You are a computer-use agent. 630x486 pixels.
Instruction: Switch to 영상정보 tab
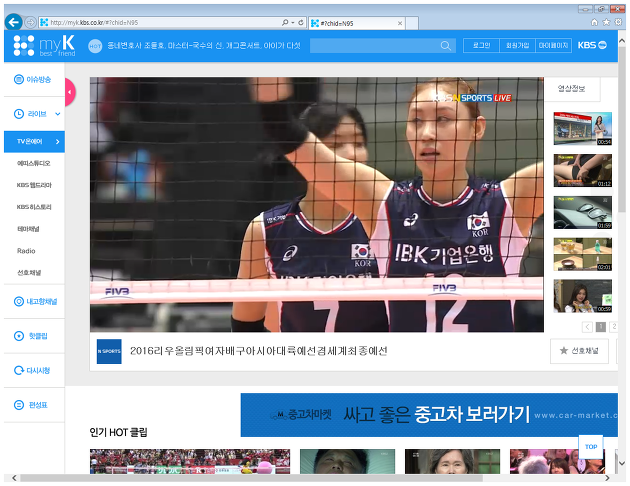click(x=572, y=89)
